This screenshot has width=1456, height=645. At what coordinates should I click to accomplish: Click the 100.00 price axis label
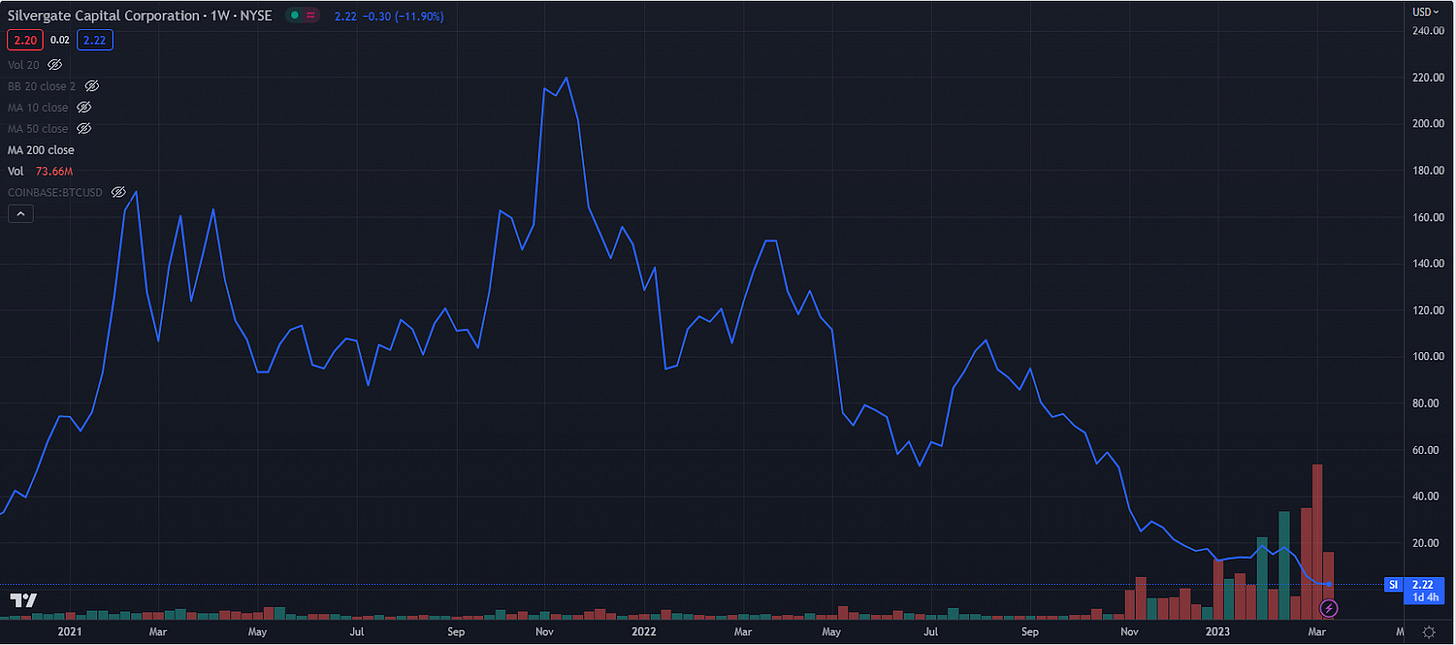[1427, 356]
